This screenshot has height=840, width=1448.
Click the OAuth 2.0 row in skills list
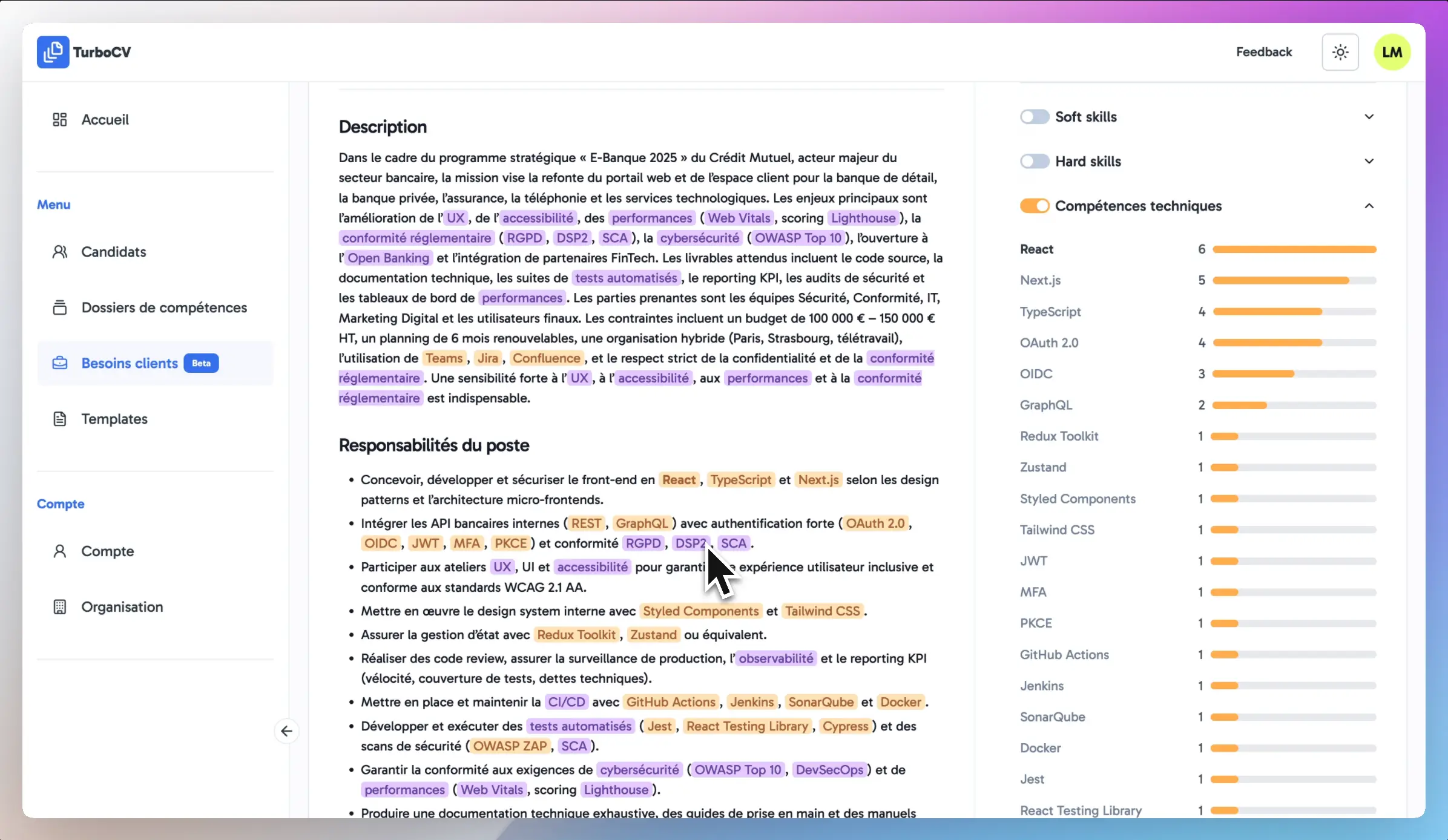[x=1198, y=343]
